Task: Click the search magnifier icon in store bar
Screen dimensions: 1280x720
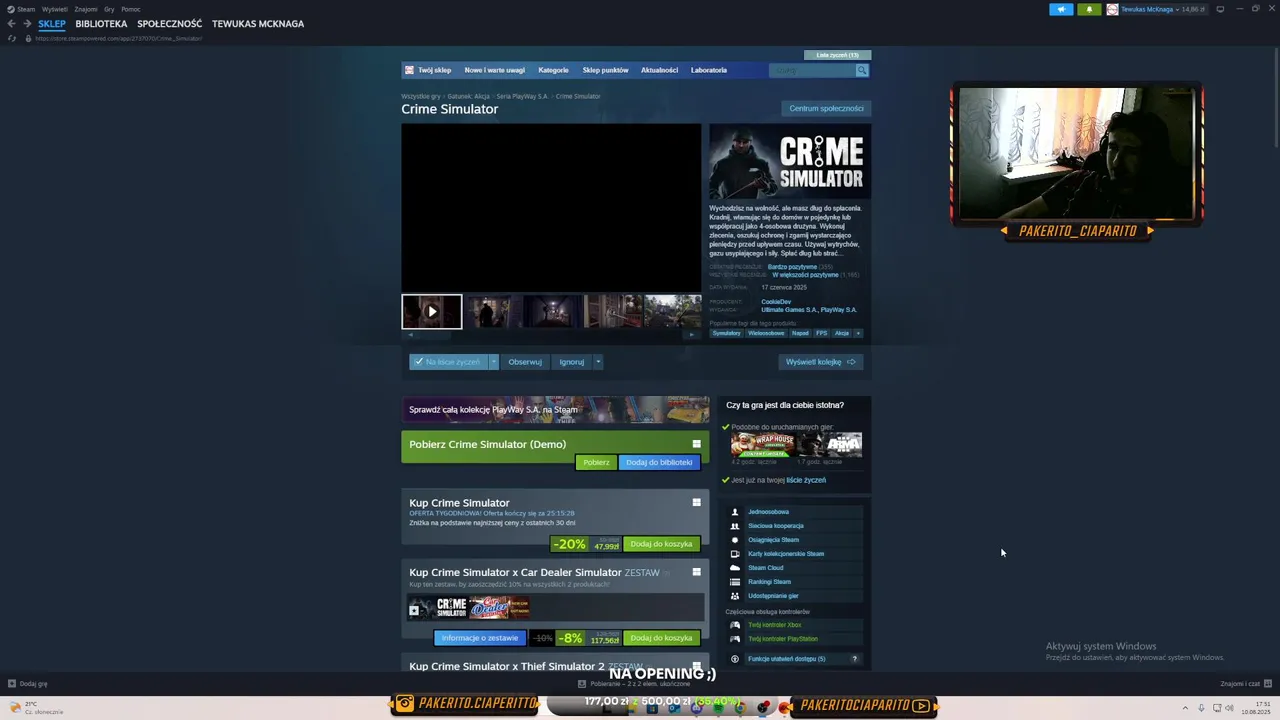Action: pos(862,70)
